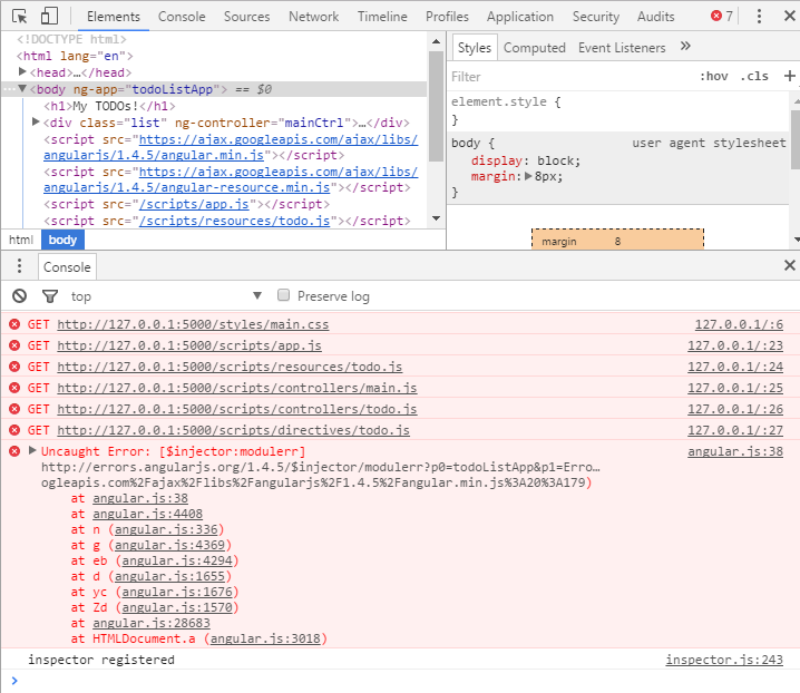Switch to the Network tab
Screen dimensions: 800x693
pos(313,16)
